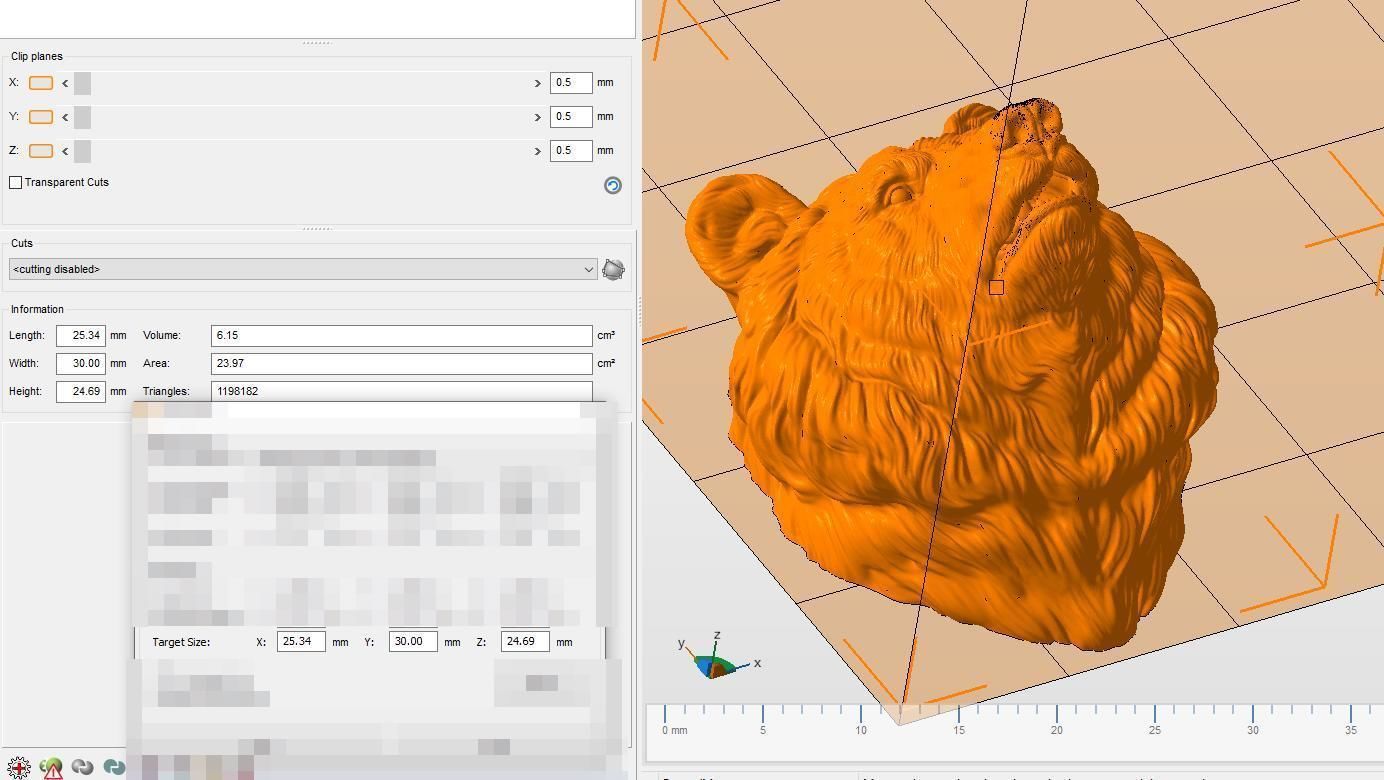Click the 'Volume:' label
This screenshot has height=780, width=1384.
(x=162, y=335)
